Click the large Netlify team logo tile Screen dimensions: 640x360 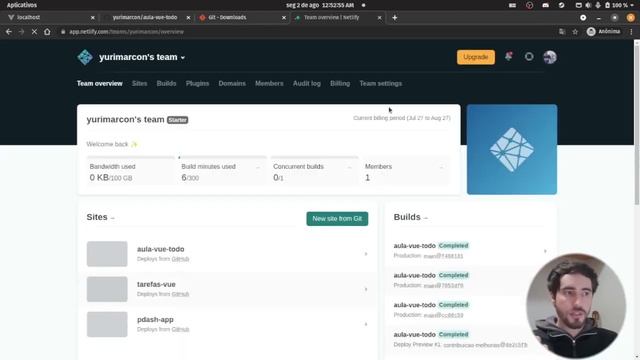512,149
